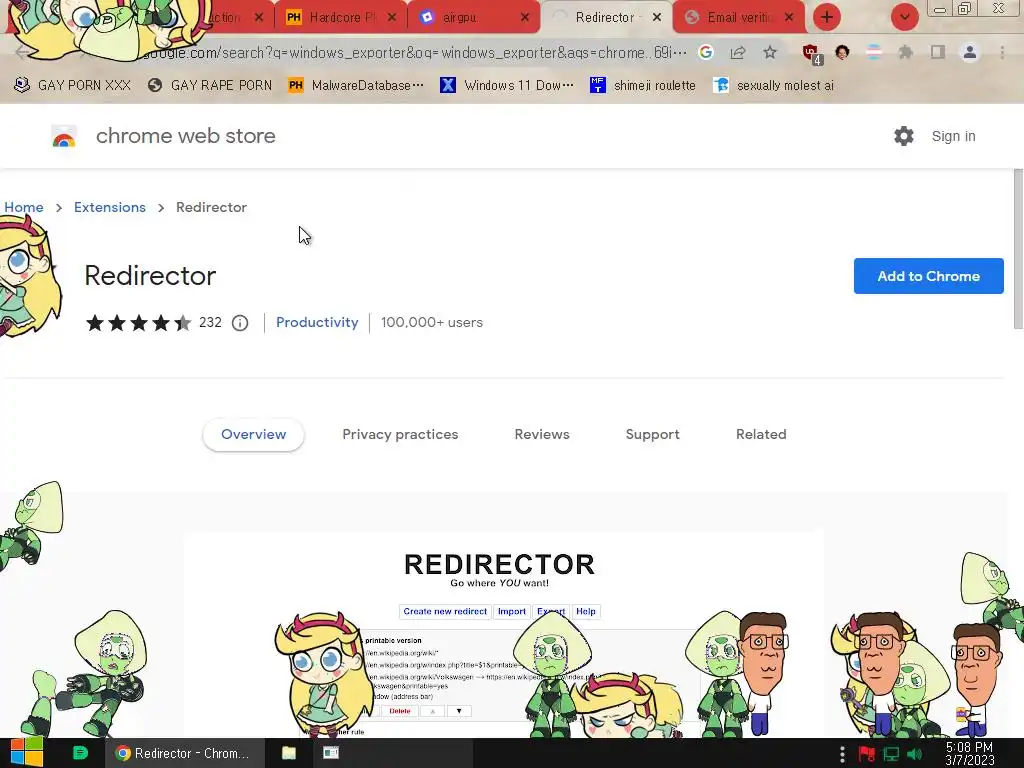
Task: Click the Redirector breadcrumb text
Action: (211, 207)
